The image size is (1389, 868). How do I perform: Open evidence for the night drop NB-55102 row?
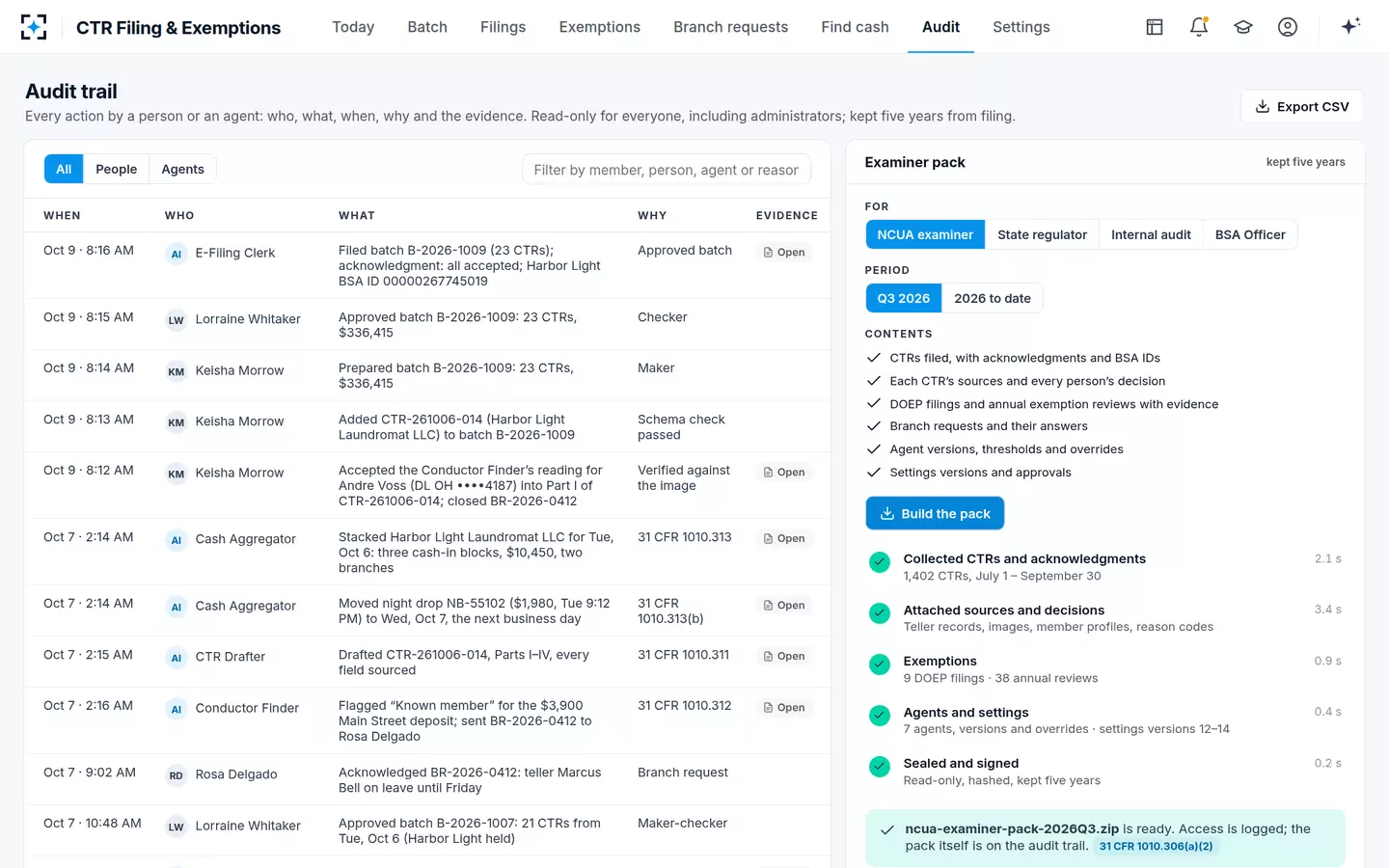tap(784, 606)
